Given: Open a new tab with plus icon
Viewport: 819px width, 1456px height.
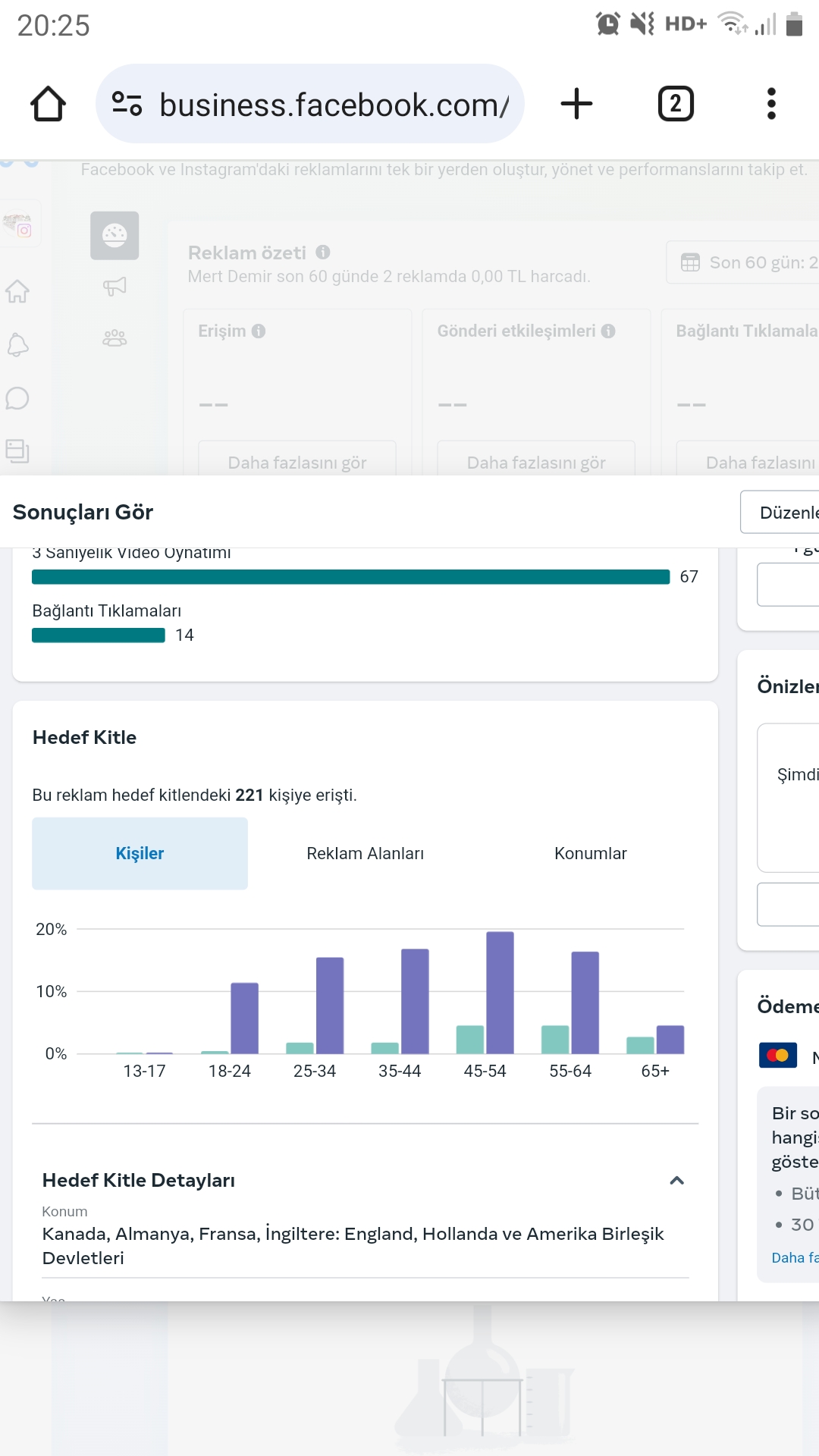Looking at the screenshot, I should [576, 104].
